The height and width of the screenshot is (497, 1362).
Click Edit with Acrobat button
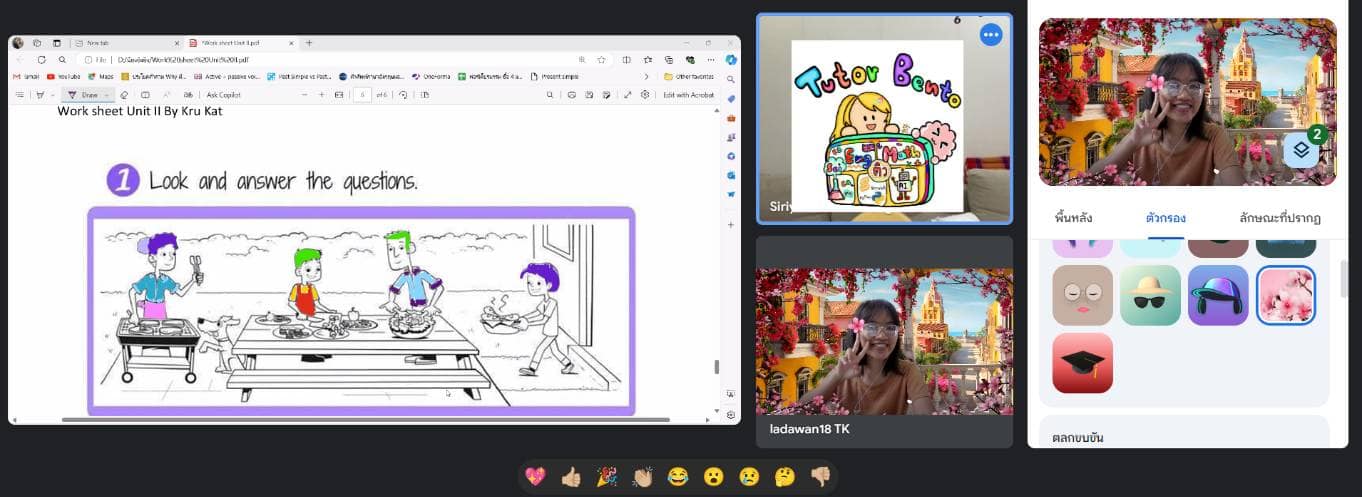pos(688,95)
